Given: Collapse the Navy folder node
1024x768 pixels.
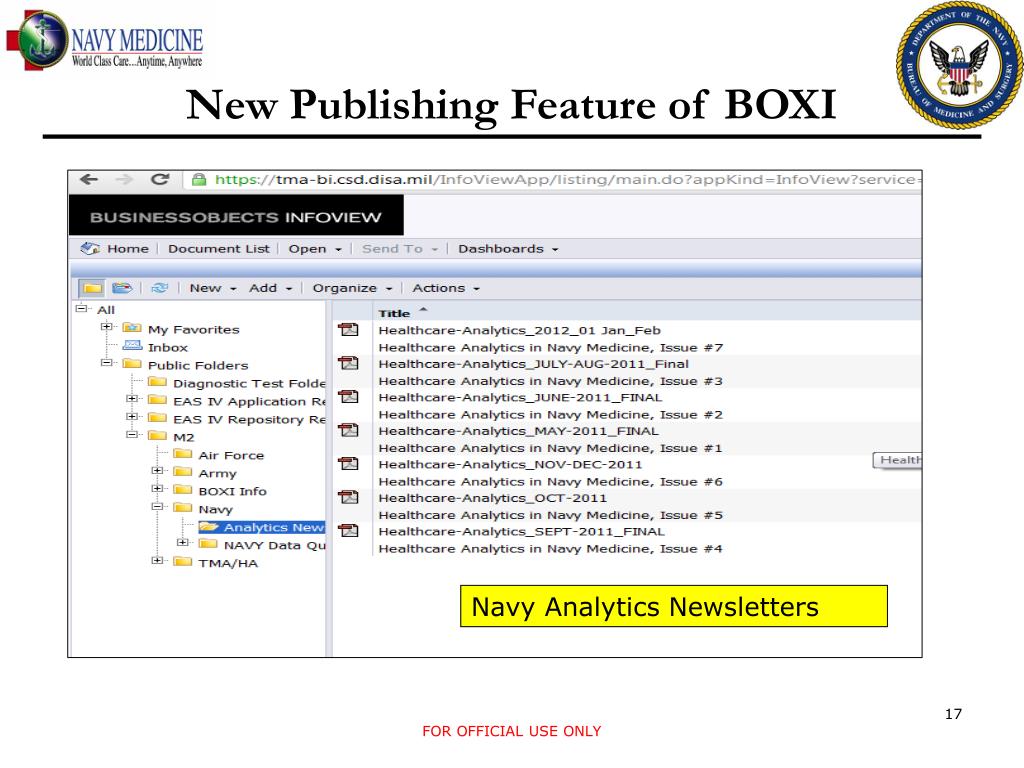Looking at the screenshot, I should click(157, 506).
